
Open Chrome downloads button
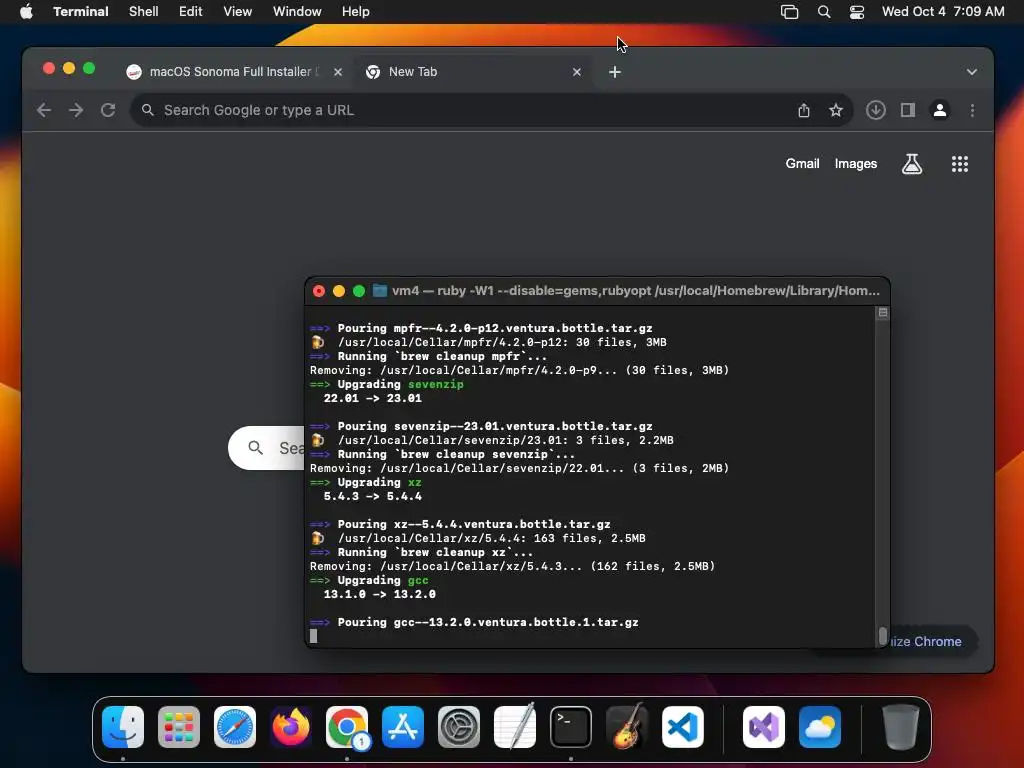pyautogui.click(x=876, y=110)
